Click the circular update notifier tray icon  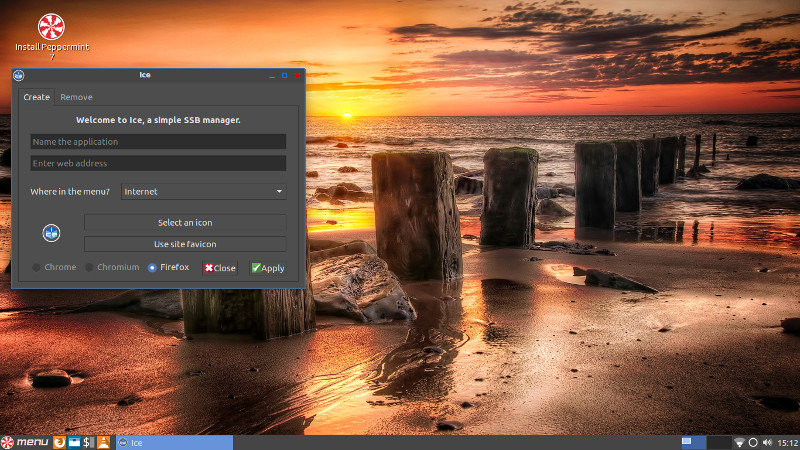pyautogui.click(x=753, y=442)
